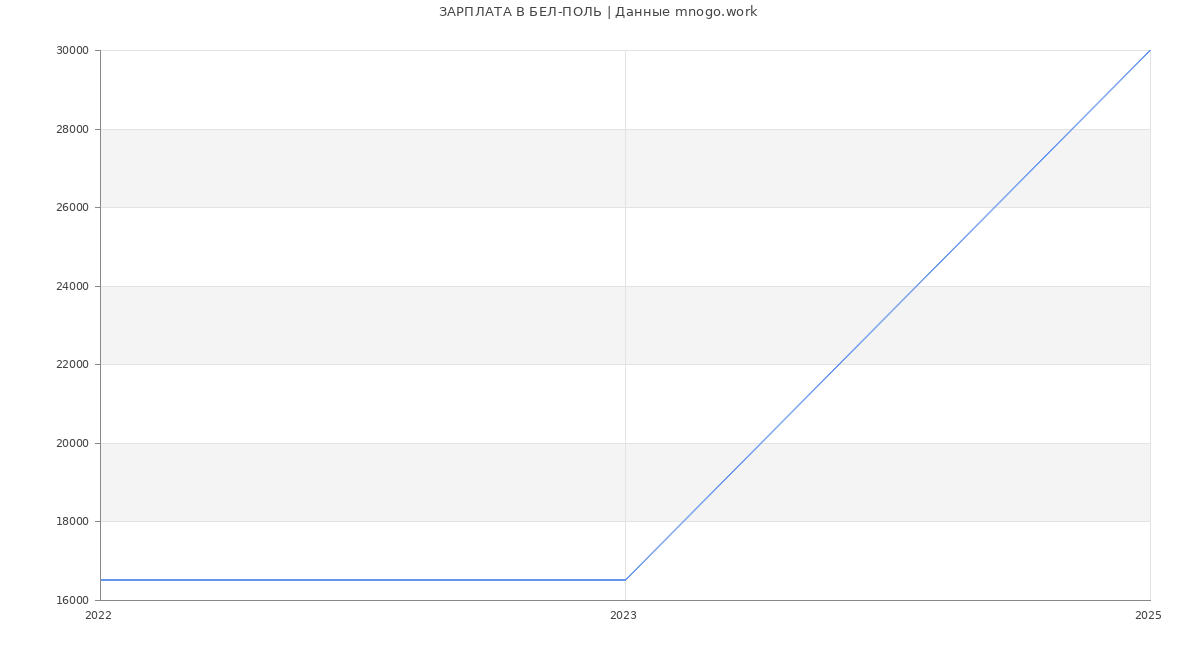This screenshot has height=650, width=1200.
Task: Select the line's peak point at 2025
Action: [1150, 50]
